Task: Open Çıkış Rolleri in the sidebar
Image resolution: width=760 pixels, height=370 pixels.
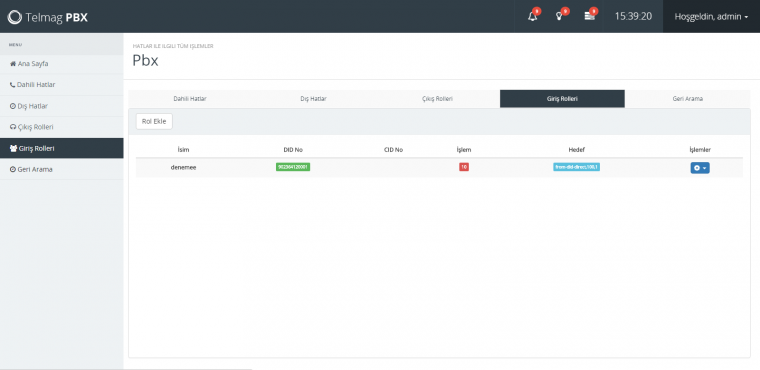Action: click(62, 127)
